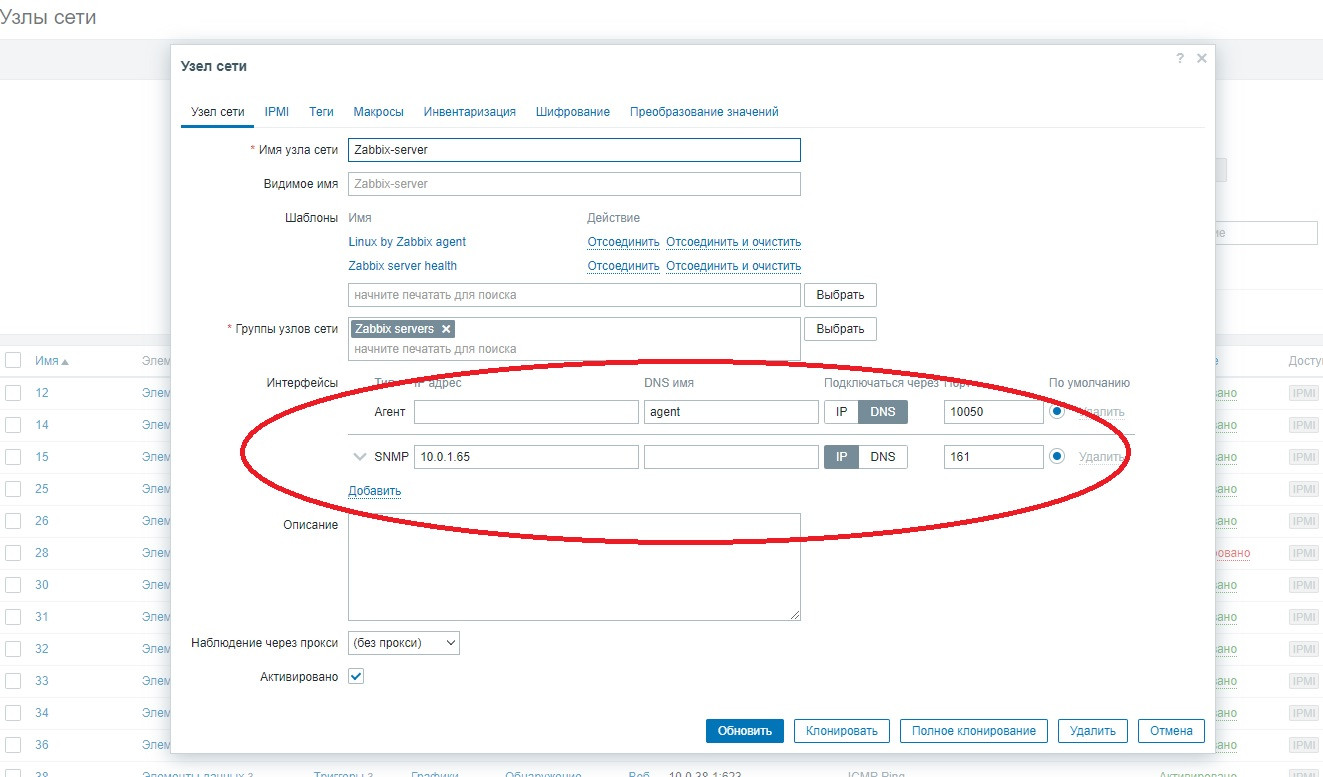This screenshot has width=1323, height=777.
Task: Click the Удалить button at dialog bottom
Action: 1093,731
